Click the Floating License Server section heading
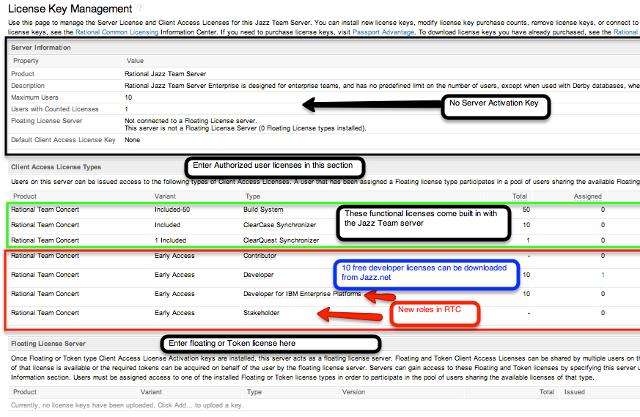This screenshot has width=640, height=417. [48, 344]
